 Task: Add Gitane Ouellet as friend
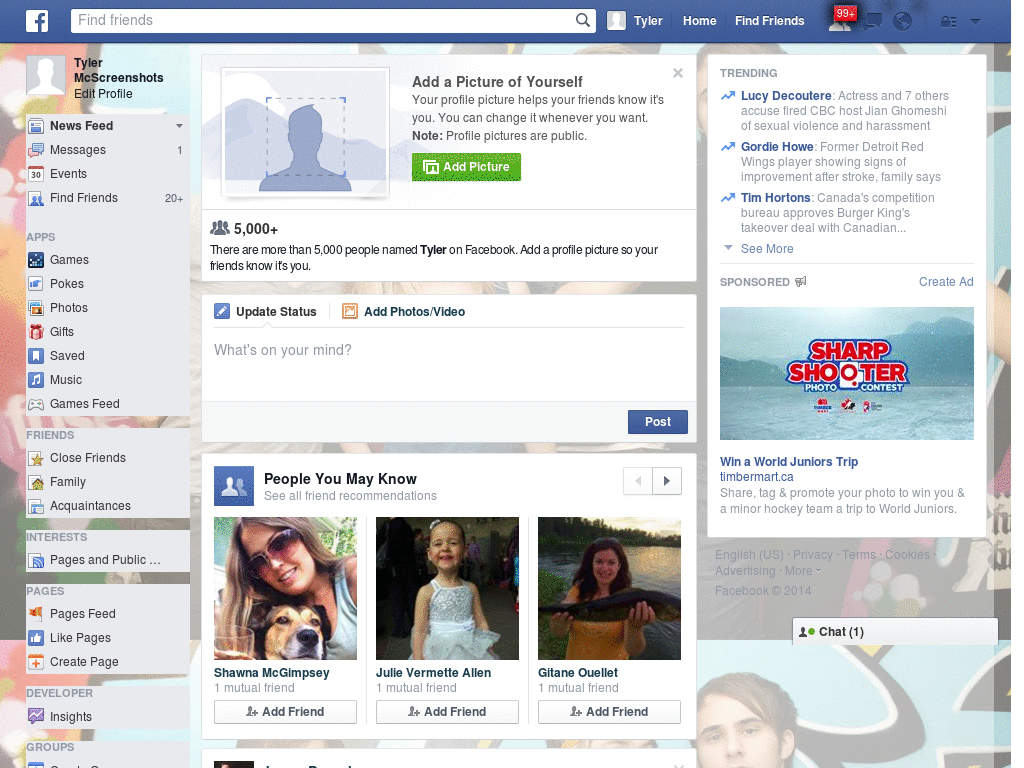point(609,712)
